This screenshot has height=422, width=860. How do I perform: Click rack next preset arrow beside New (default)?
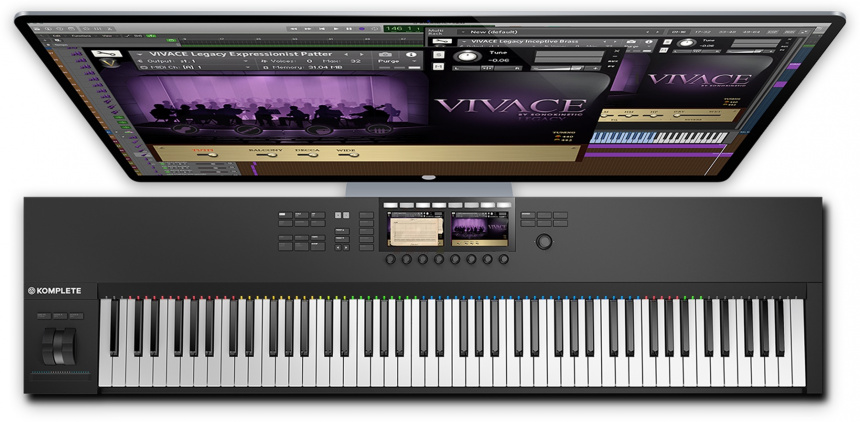pos(659,32)
